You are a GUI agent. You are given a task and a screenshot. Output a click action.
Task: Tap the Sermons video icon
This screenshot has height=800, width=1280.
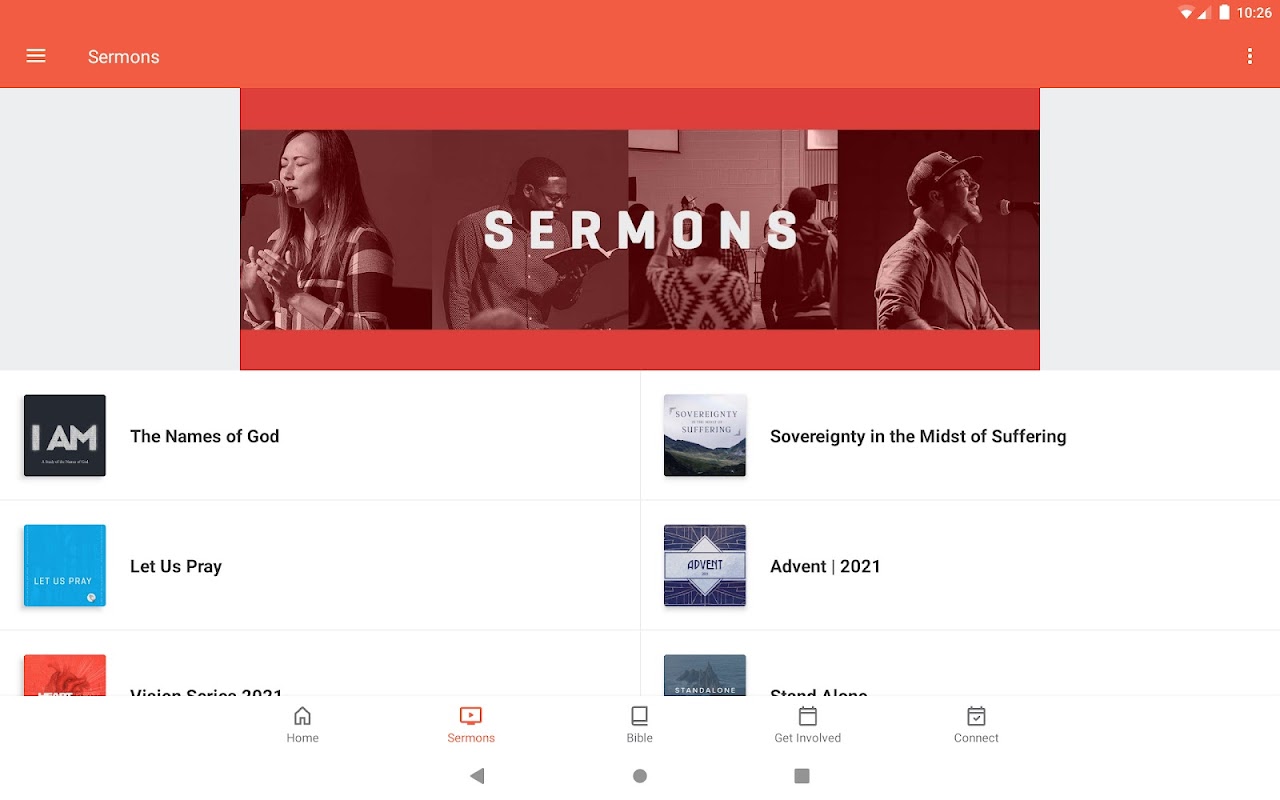click(x=471, y=716)
